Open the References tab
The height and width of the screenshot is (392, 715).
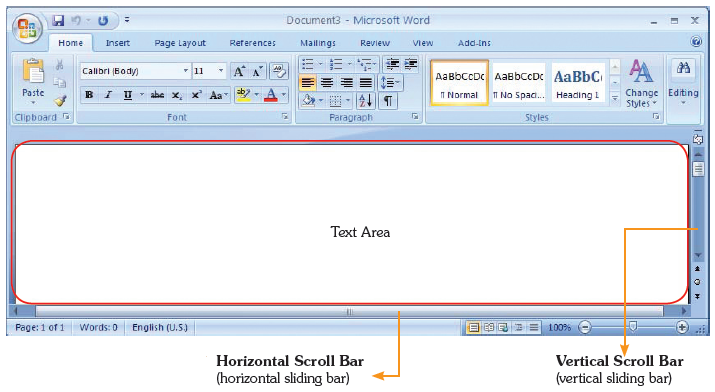pyautogui.click(x=253, y=43)
